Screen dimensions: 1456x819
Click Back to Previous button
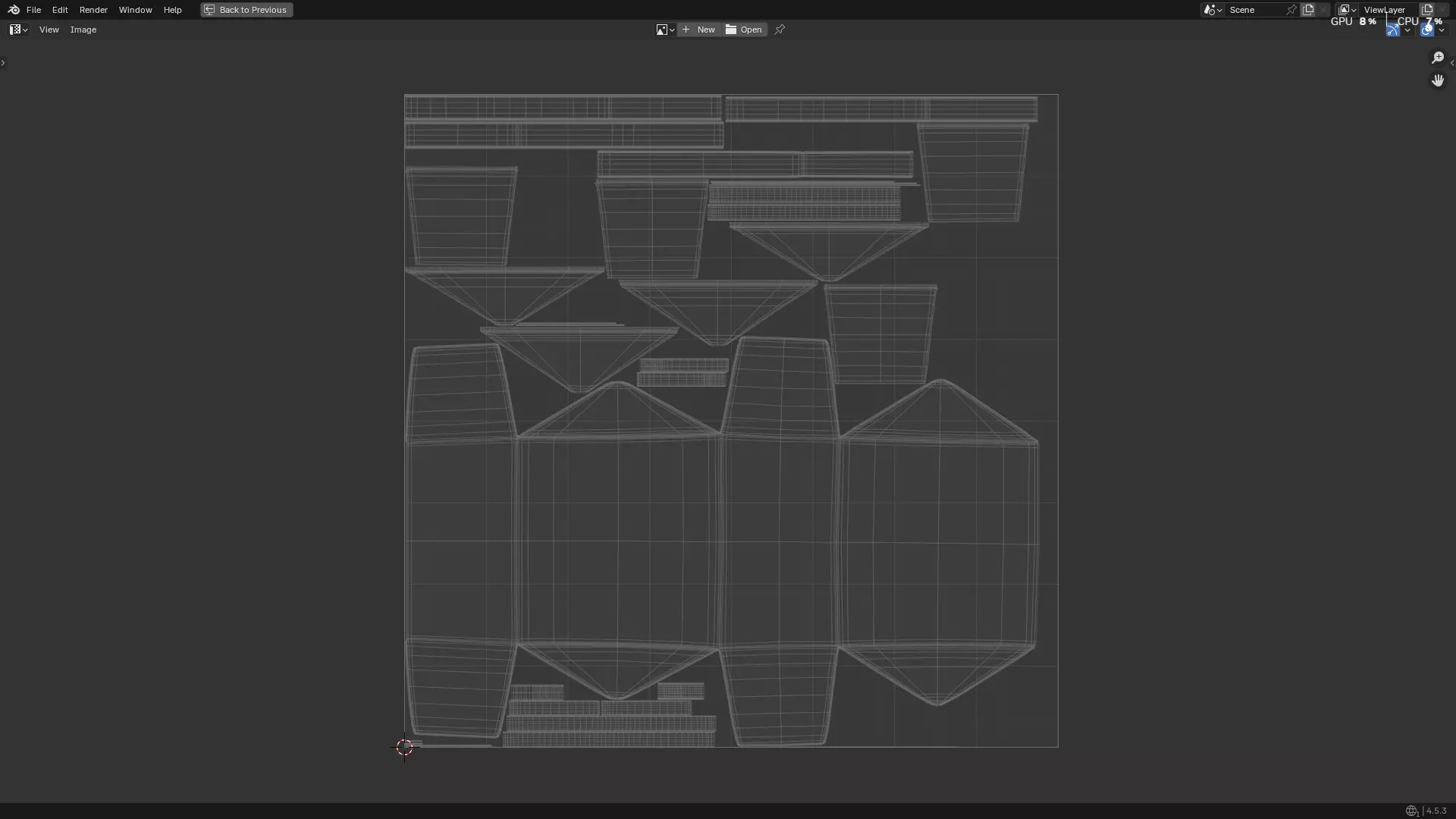pos(246,10)
